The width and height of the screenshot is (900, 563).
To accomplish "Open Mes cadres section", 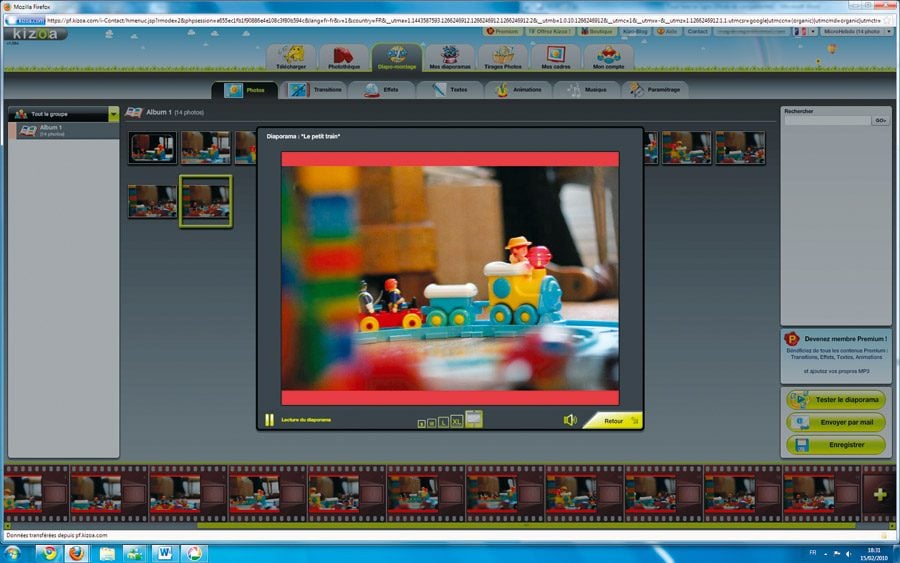I will [x=555, y=58].
